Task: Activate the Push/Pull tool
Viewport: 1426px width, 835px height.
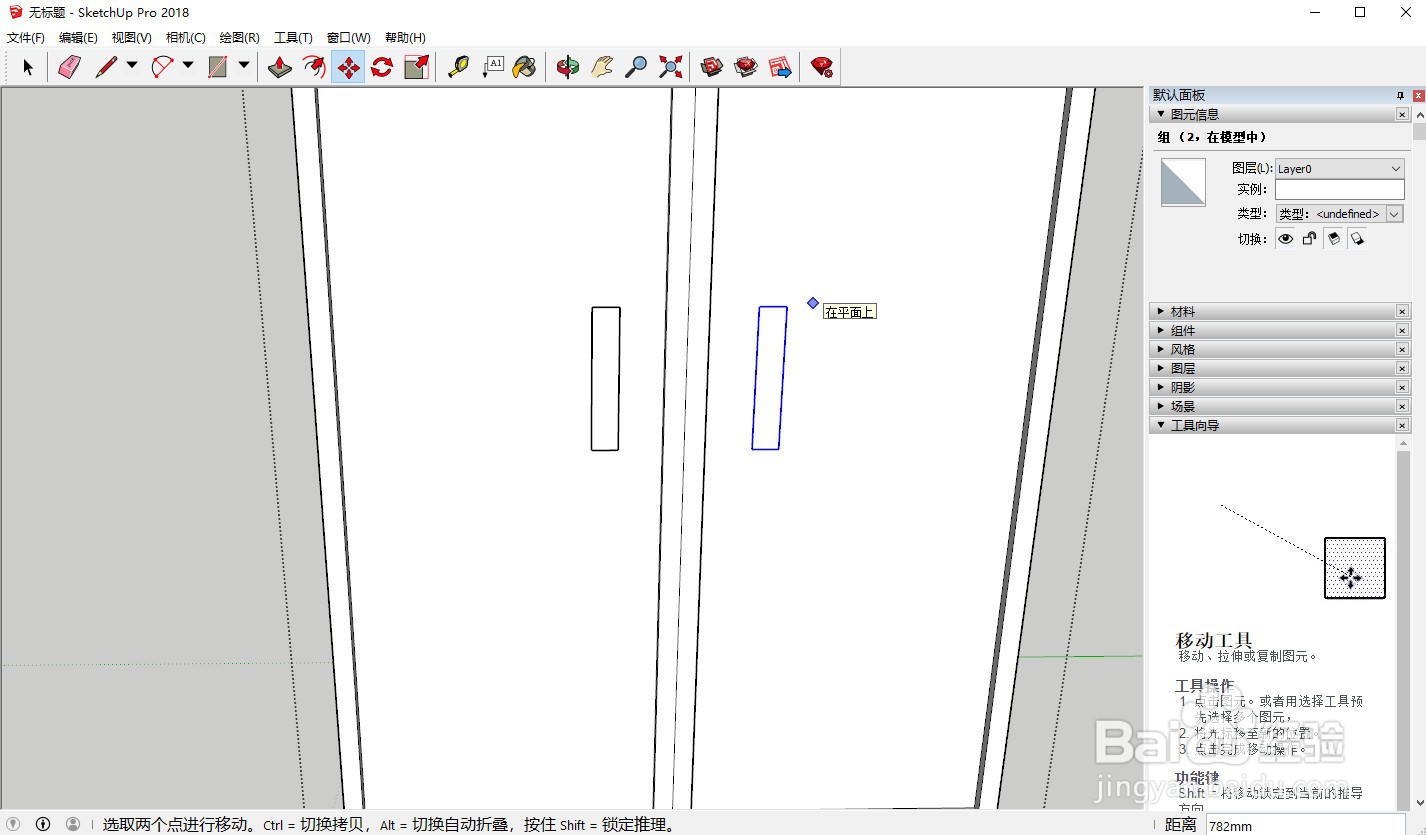Action: (280, 67)
